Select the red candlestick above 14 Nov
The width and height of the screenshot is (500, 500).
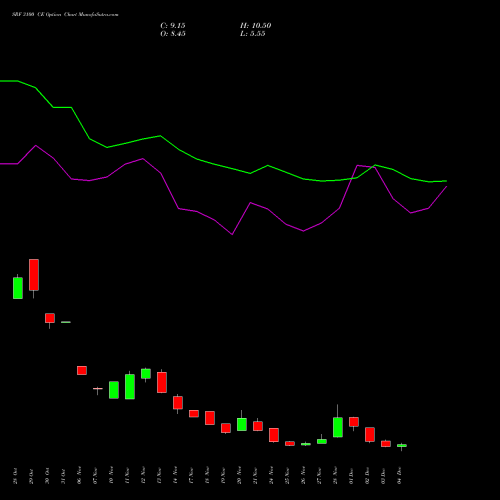click(178, 403)
